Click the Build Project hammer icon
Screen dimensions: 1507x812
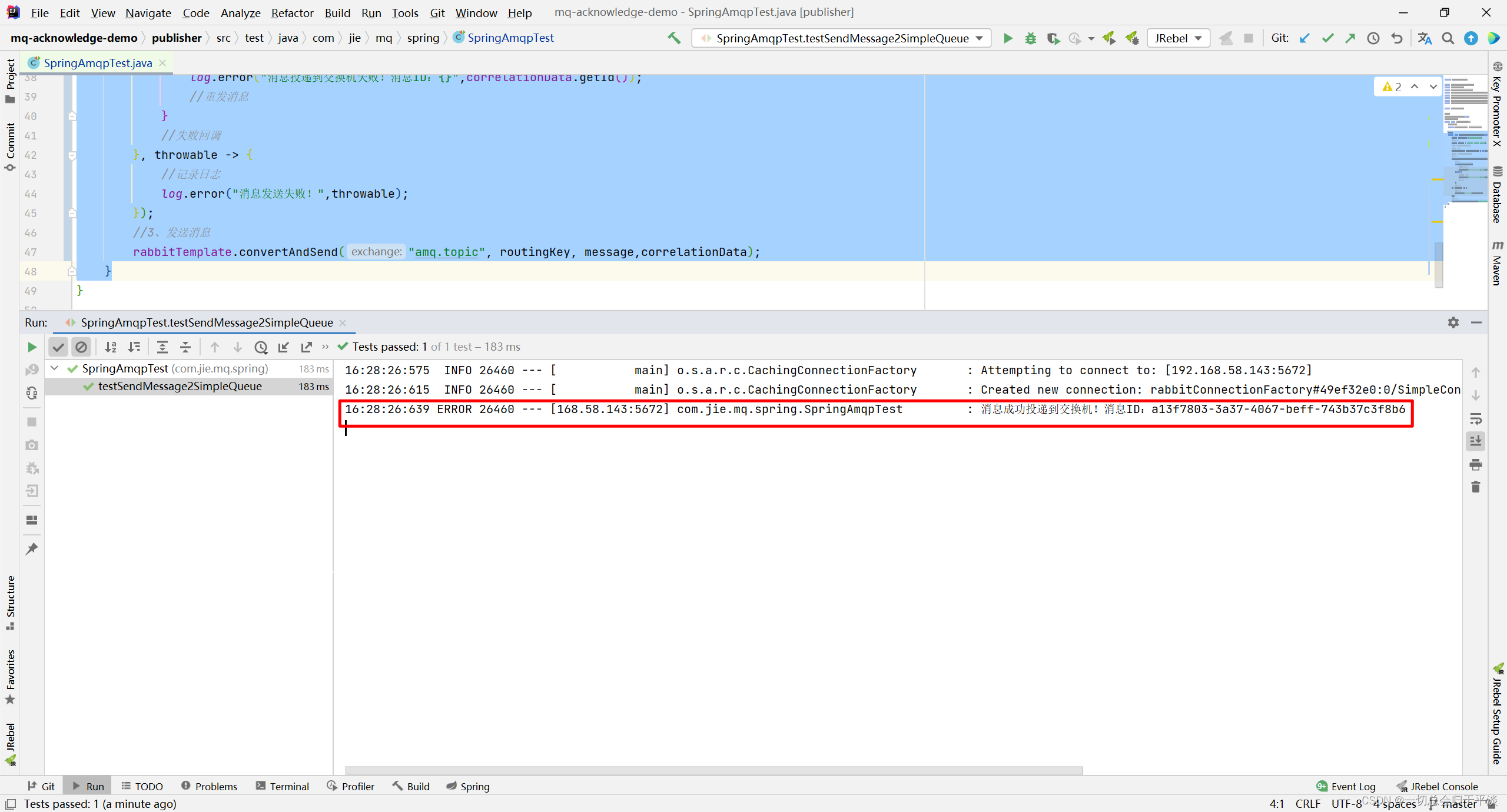(674, 38)
